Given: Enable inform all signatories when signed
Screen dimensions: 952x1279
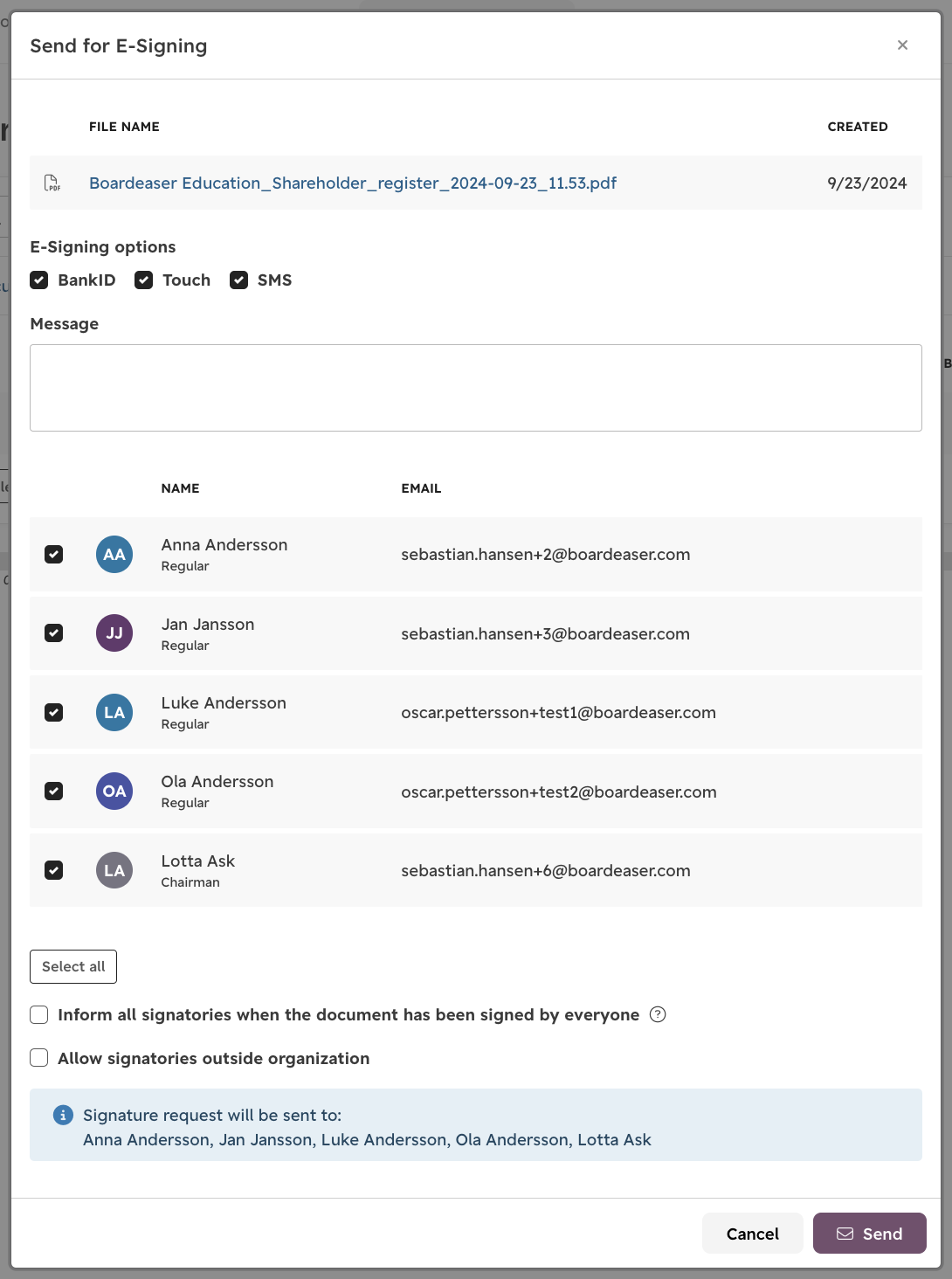Looking at the screenshot, I should [x=39, y=1014].
